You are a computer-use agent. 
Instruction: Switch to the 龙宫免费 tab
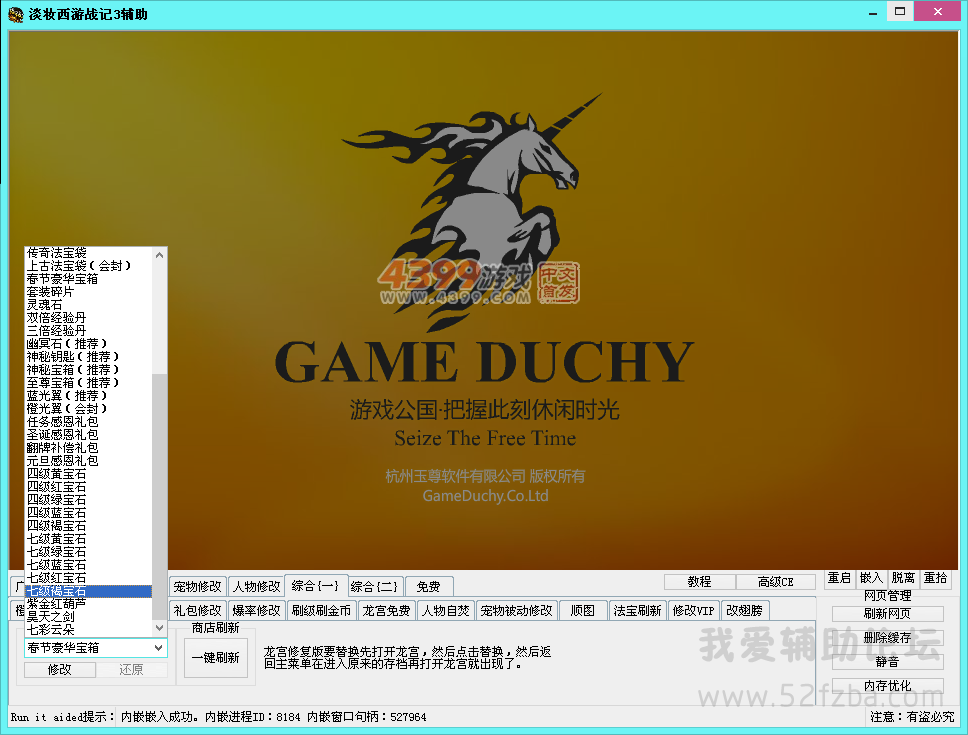point(386,610)
